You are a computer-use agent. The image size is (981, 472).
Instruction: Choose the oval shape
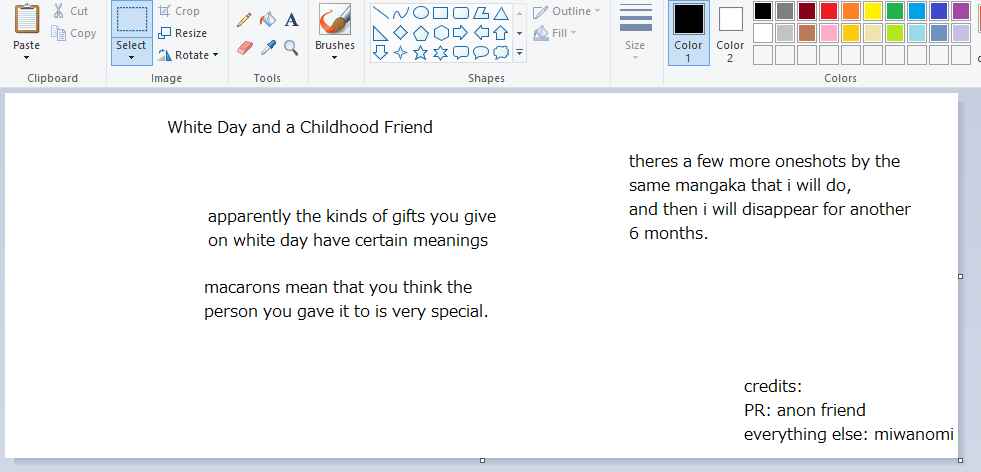pos(420,13)
